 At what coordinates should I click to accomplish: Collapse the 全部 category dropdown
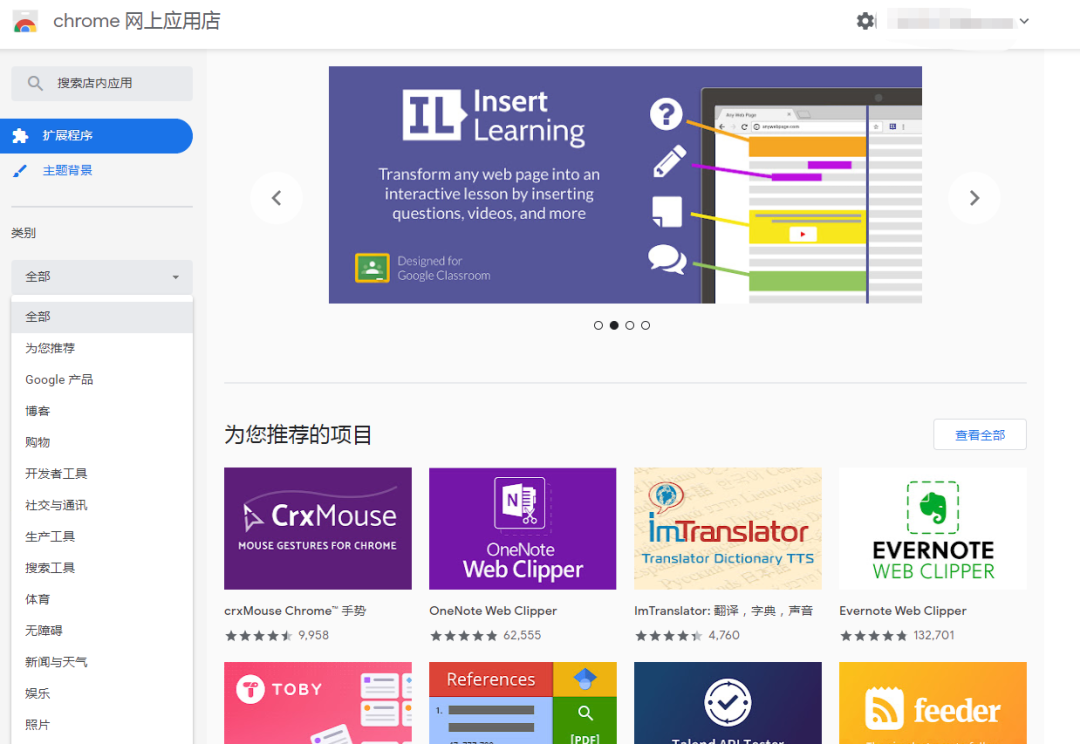102,277
